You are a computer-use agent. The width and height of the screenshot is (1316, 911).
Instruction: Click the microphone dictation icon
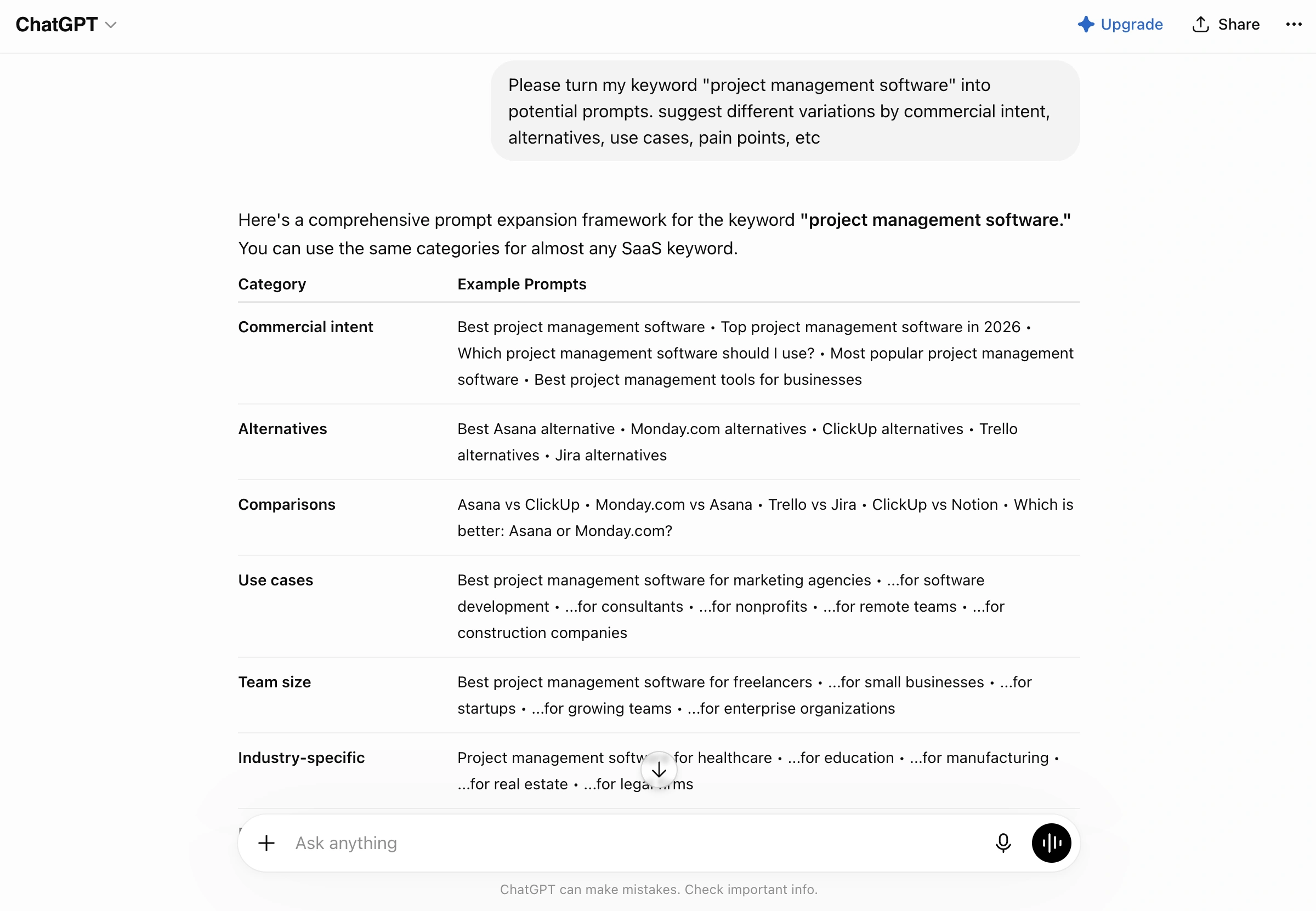[x=1002, y=843]
